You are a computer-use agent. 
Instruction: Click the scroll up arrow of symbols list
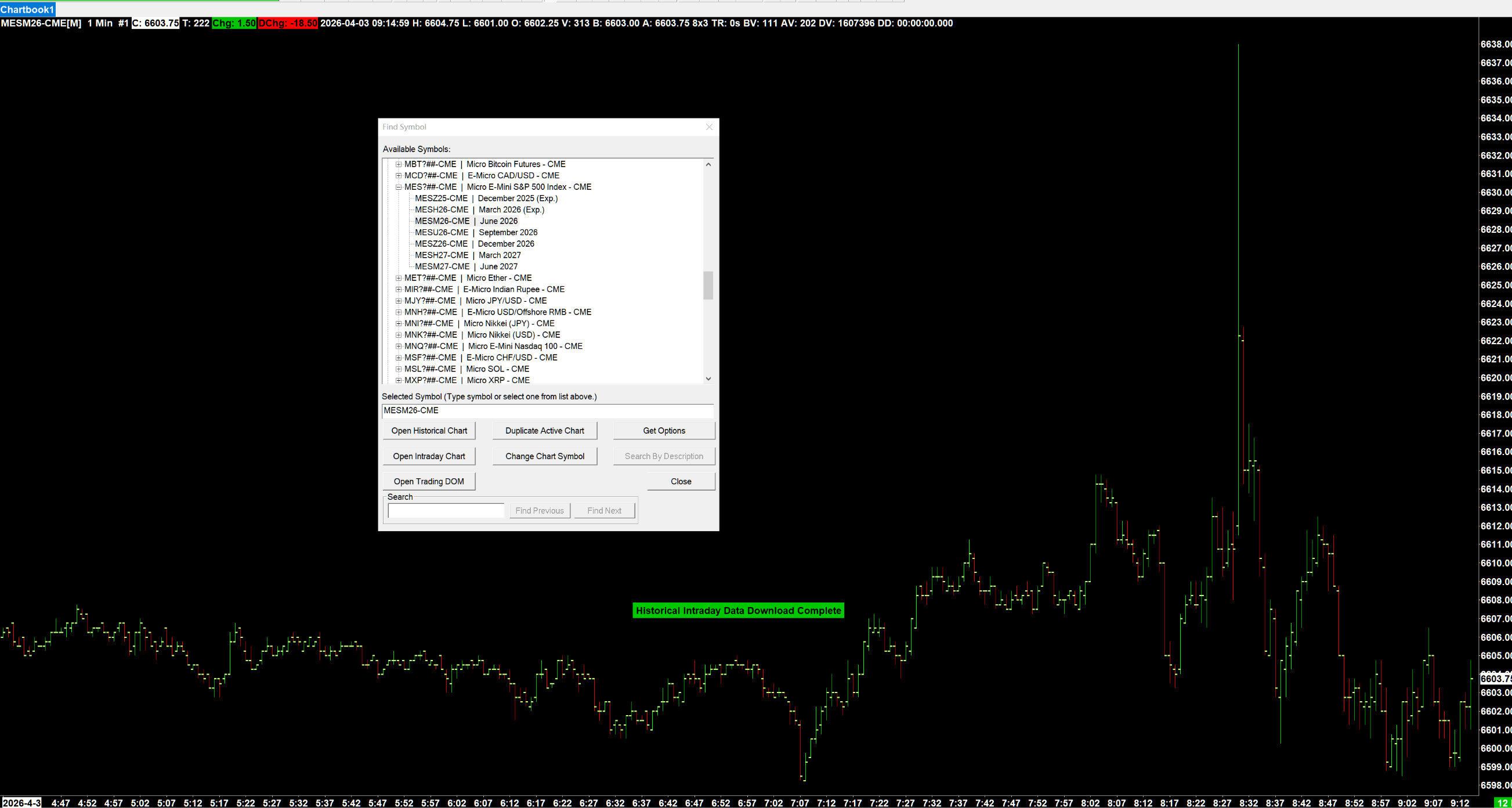708,164
